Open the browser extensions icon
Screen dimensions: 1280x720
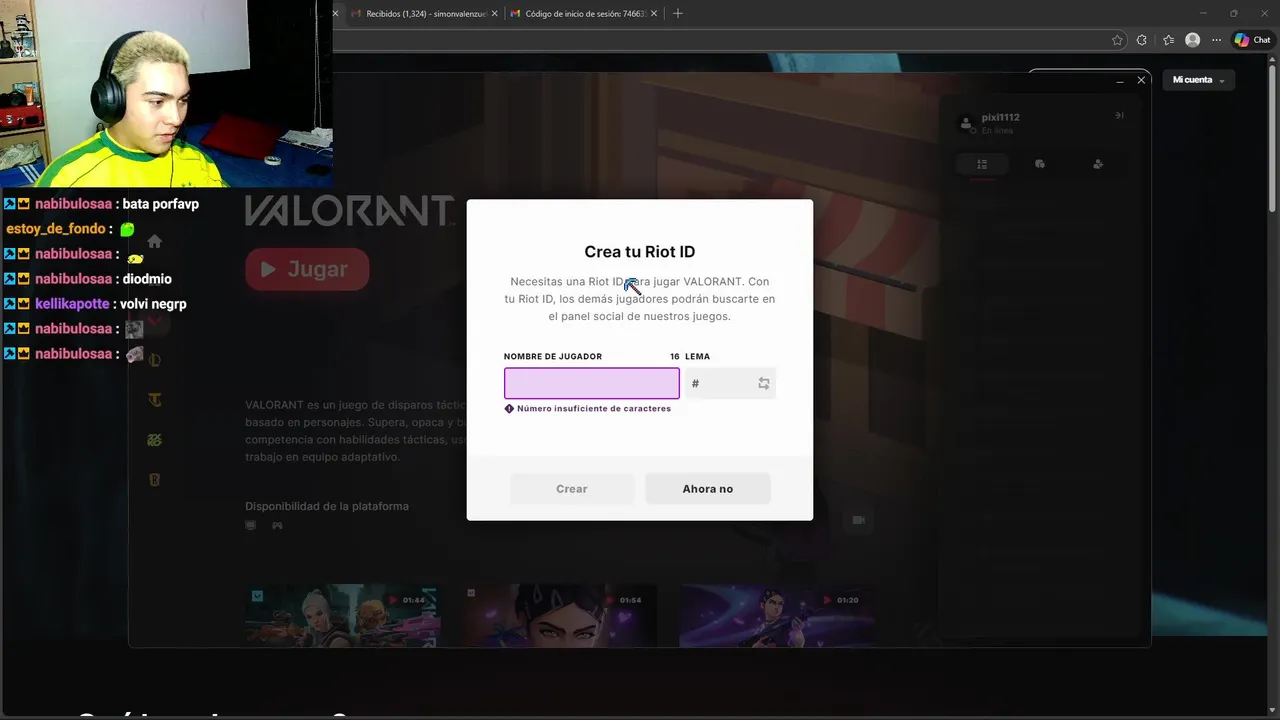pos(1142,40)
